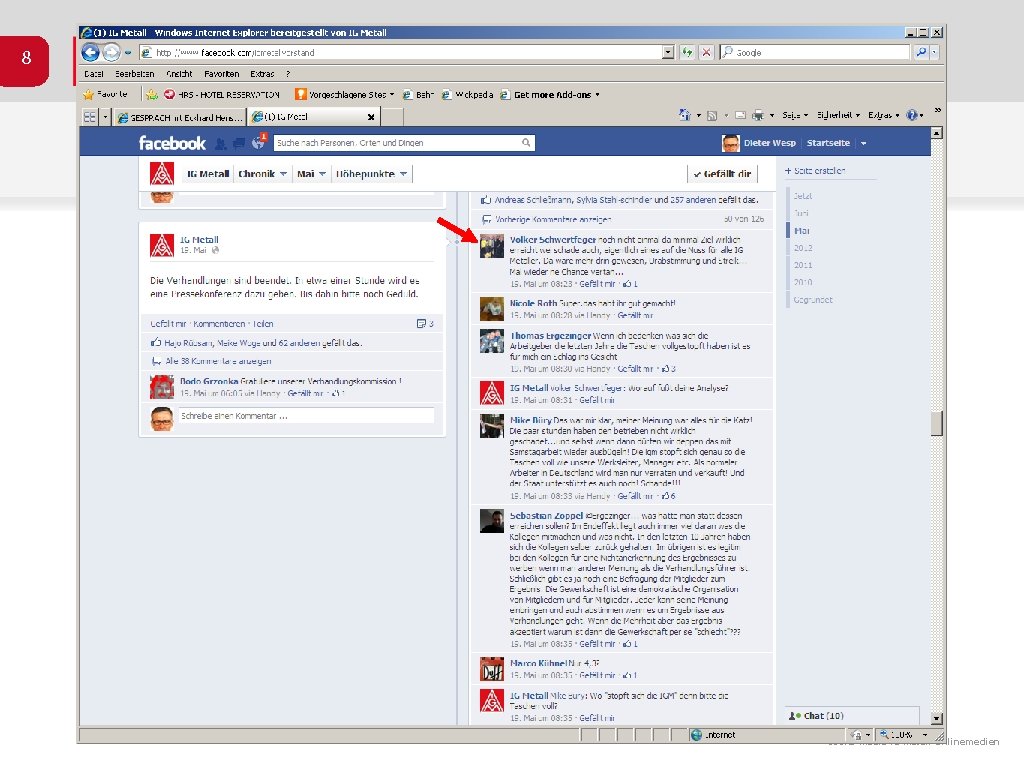The image size is (1024, 768).
Task: Open the blue help icon in command bar
Action: (x=912, y=115)
